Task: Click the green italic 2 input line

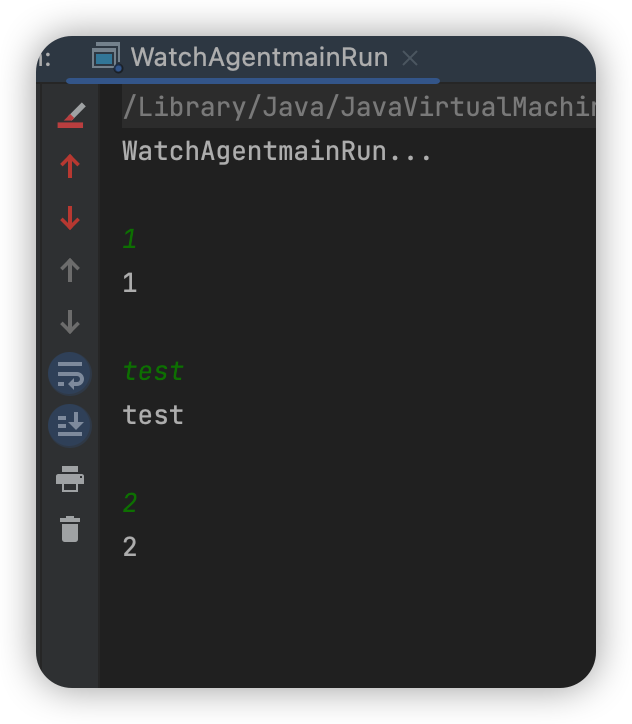Action: coord(130,503)
